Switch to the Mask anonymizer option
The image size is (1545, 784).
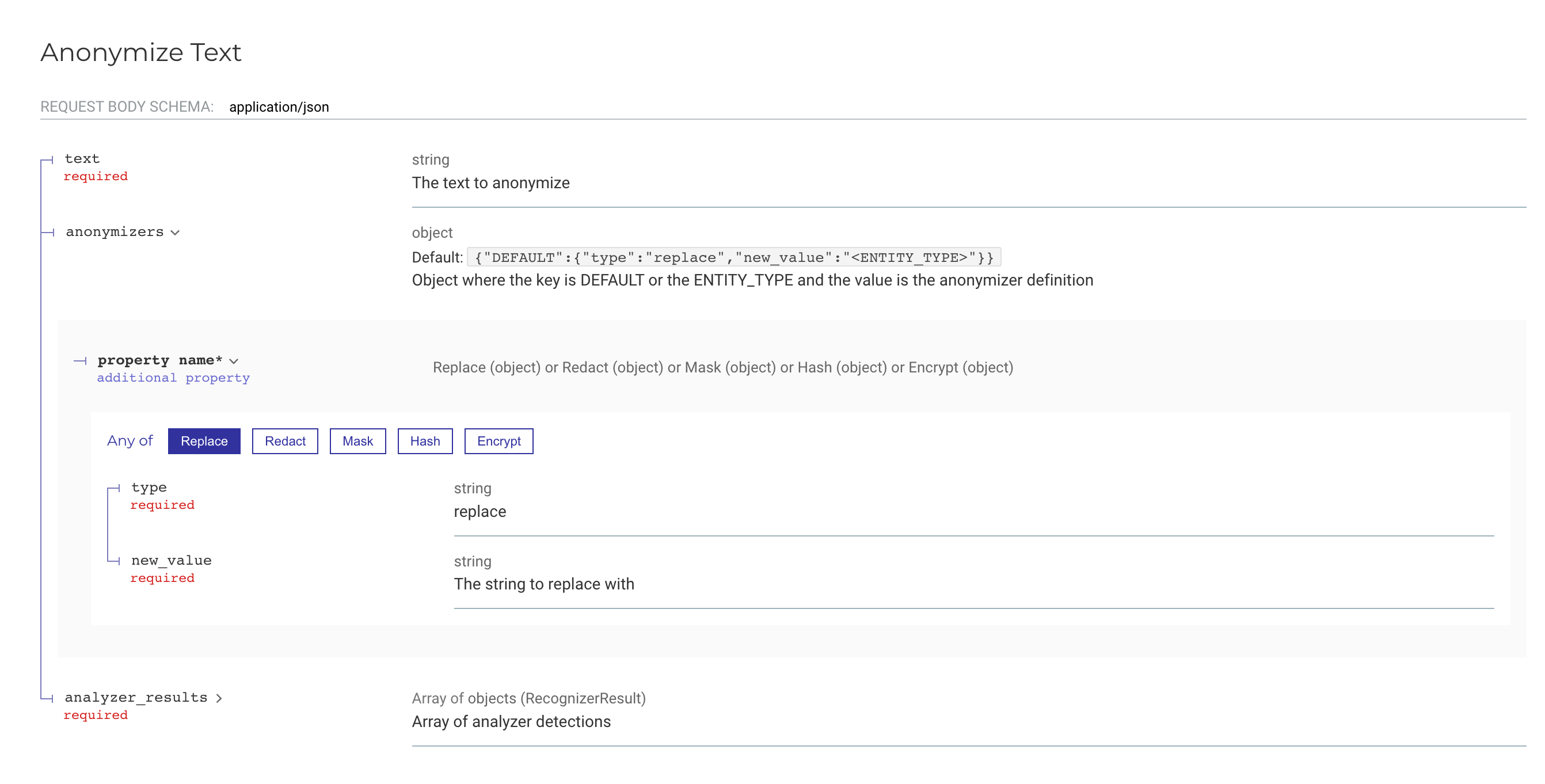357,441
